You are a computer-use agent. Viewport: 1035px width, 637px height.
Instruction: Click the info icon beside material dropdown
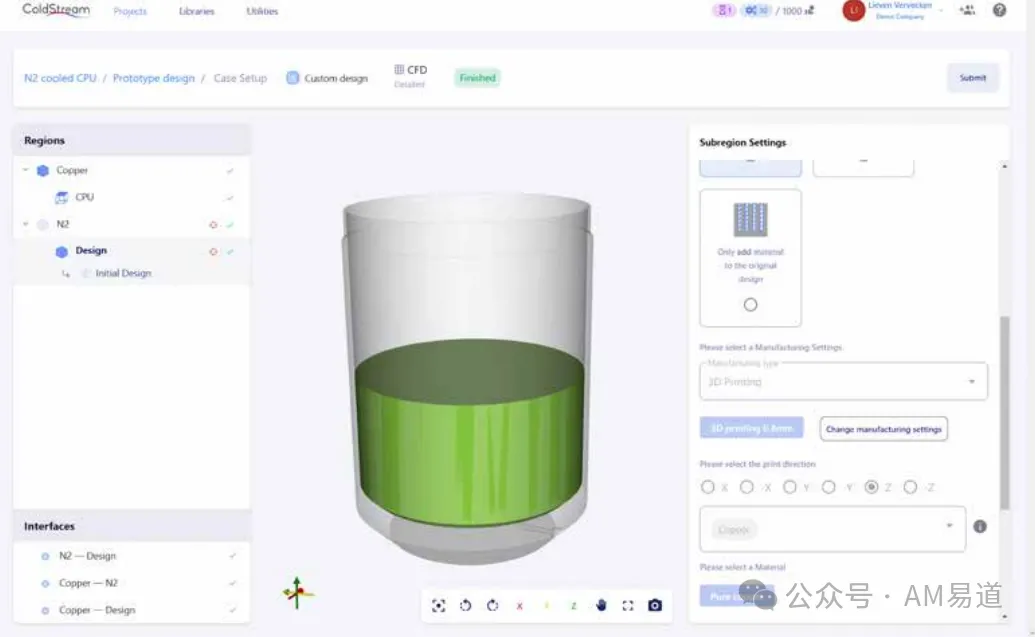[980, 527]
